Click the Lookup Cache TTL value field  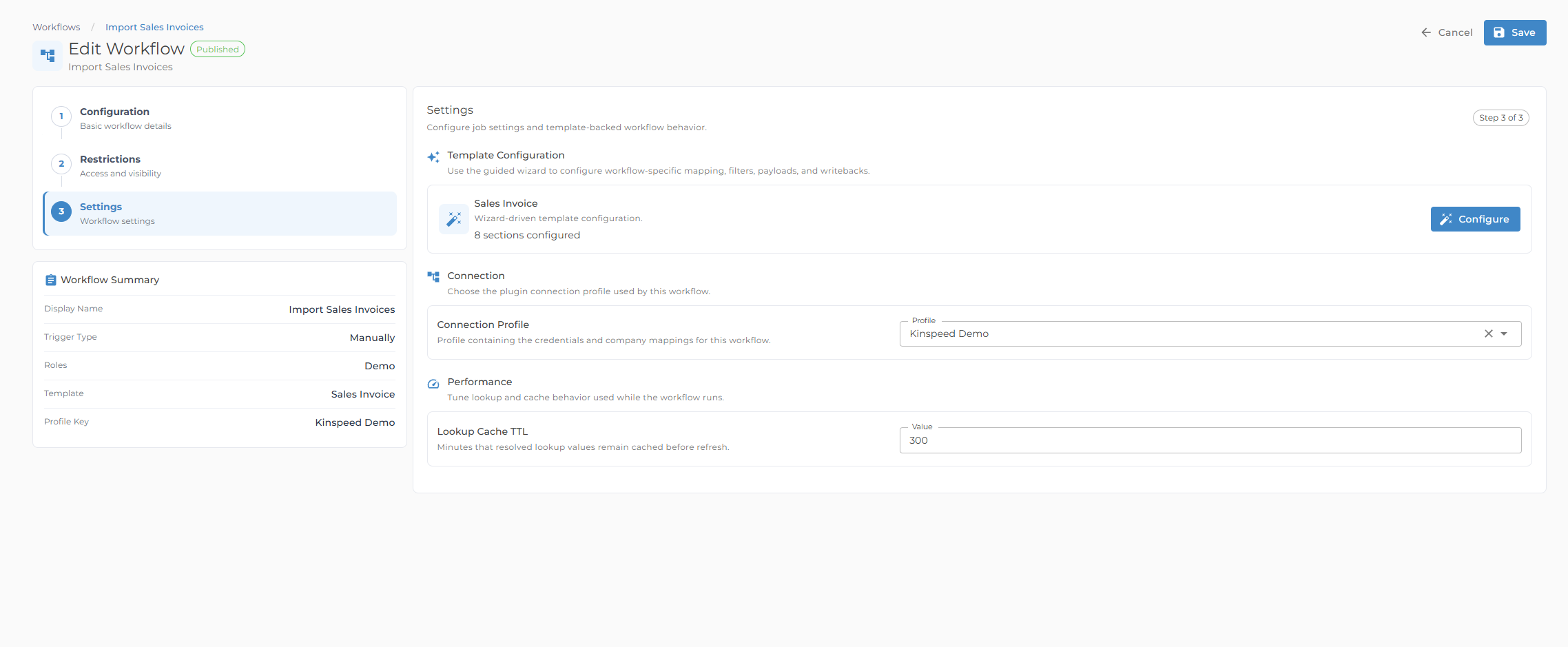(x=1210, y=440)
